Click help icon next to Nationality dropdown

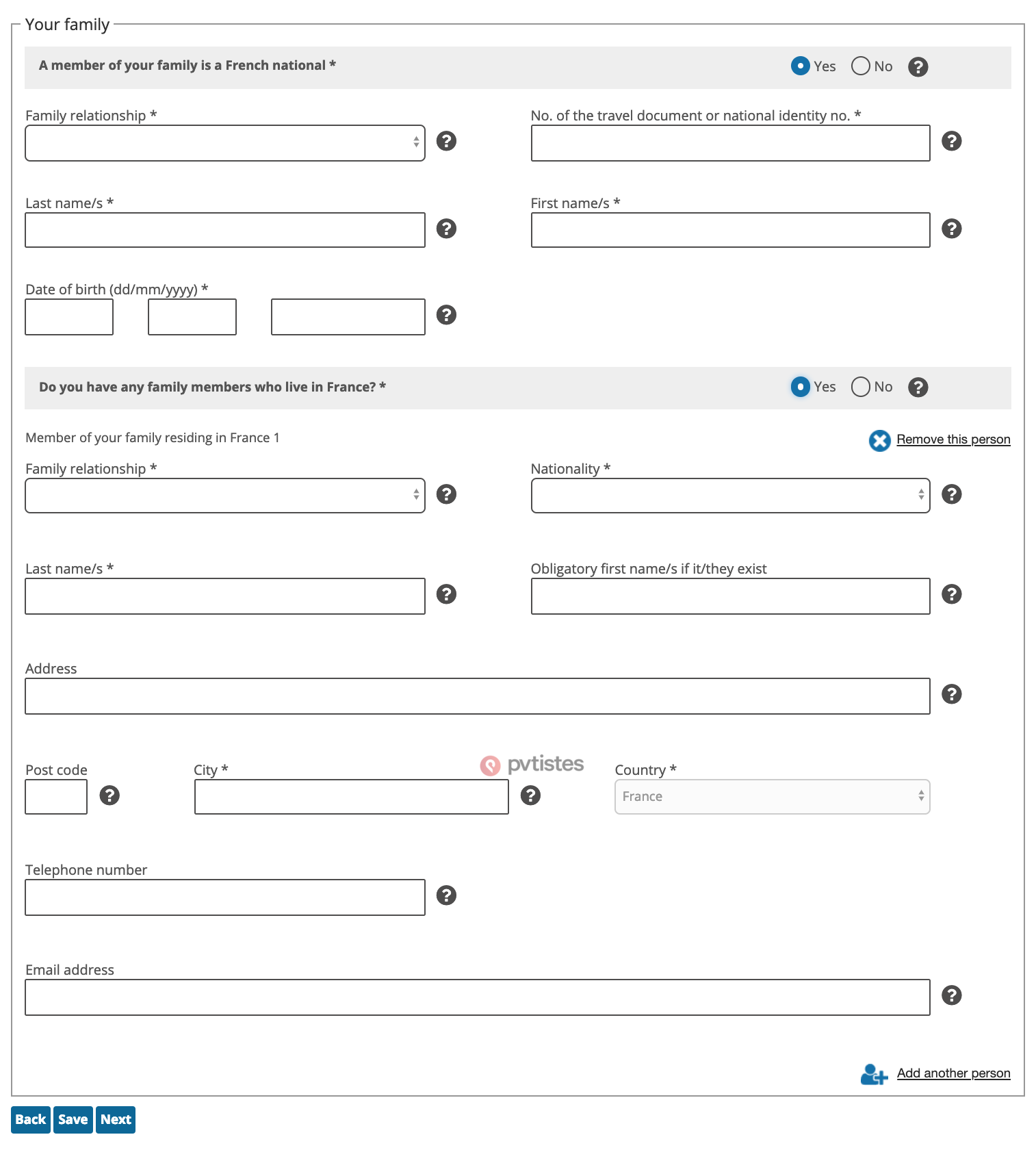951,494
